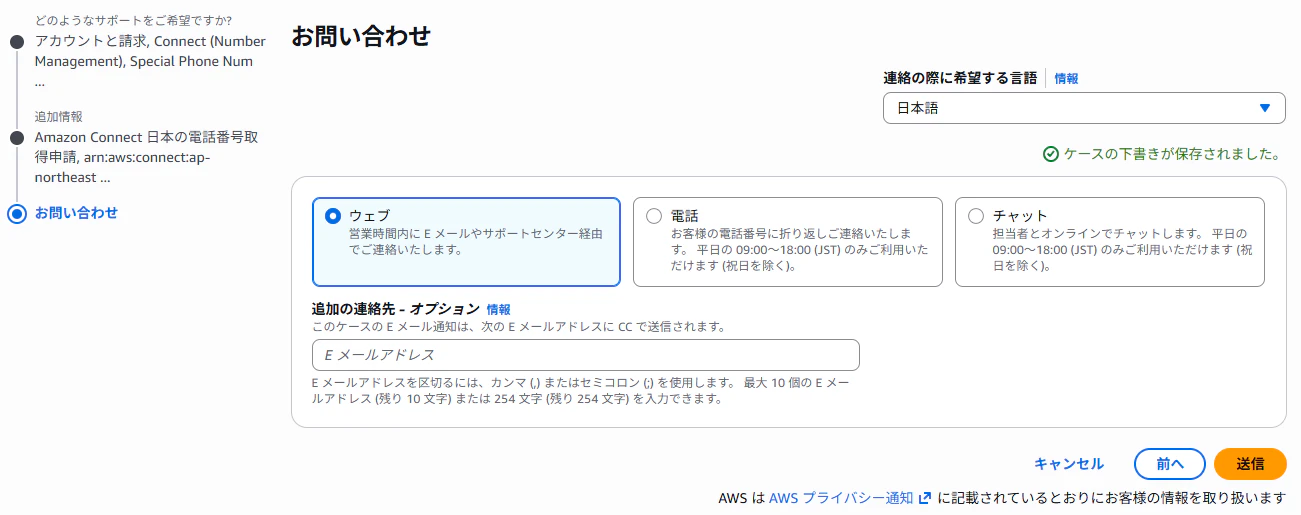The width and height of the screenshot is (1301, 515).
Task: Focus the E メールアドレス input field
Action: 586,355
